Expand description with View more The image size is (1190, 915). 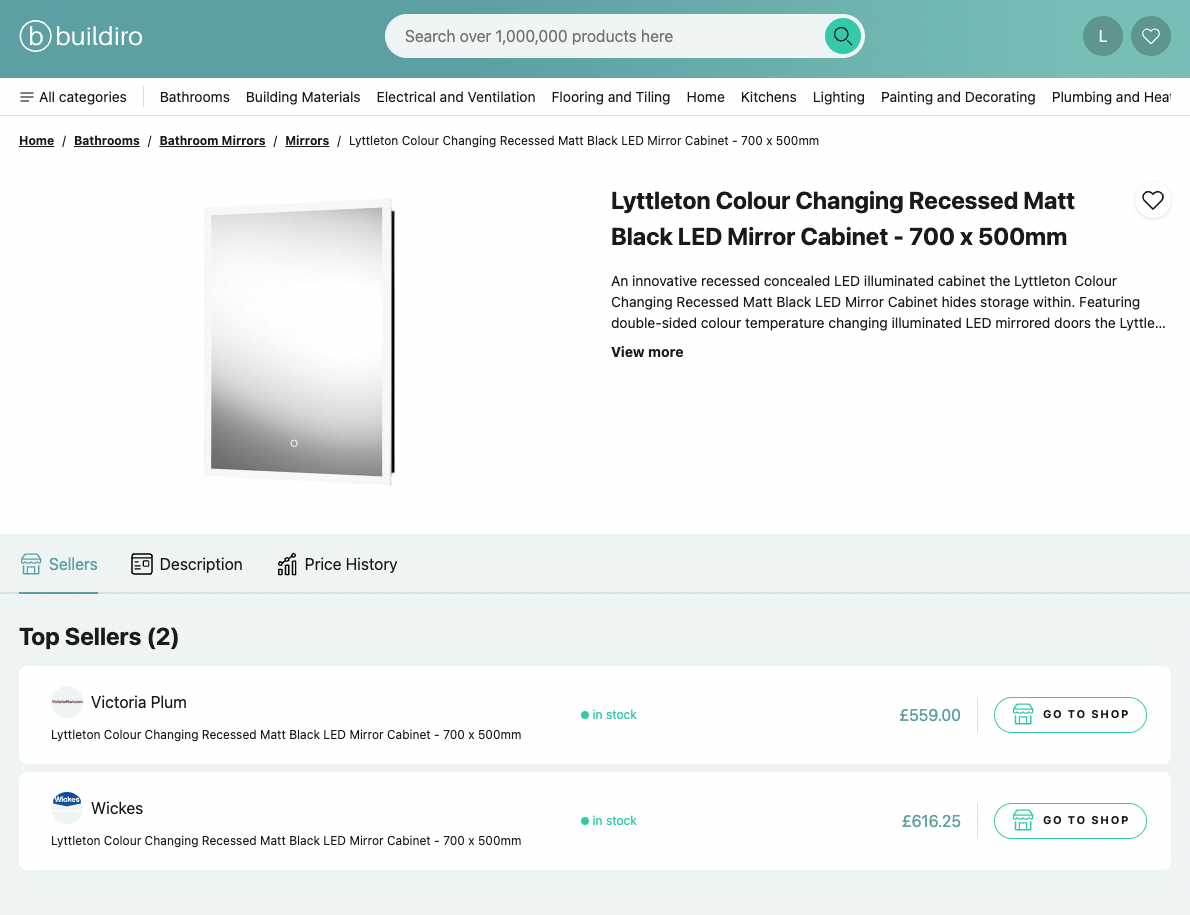[647, 352]
